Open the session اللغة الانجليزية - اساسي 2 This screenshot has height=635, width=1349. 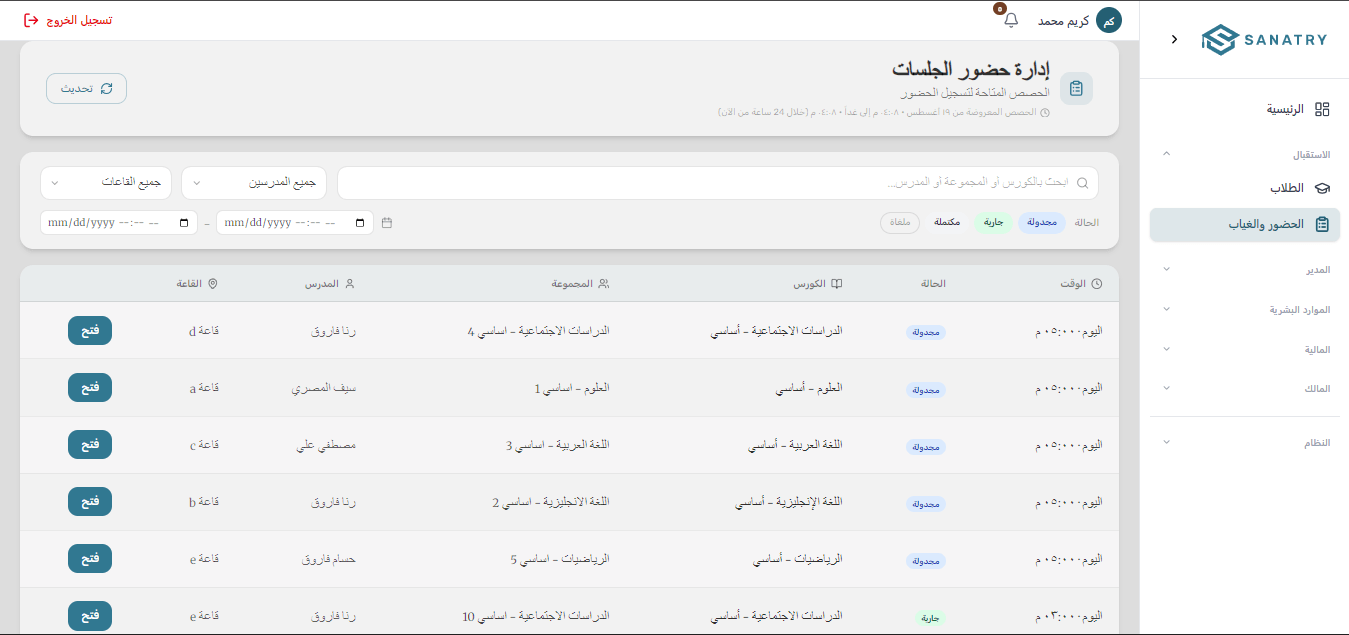[90, 502]
